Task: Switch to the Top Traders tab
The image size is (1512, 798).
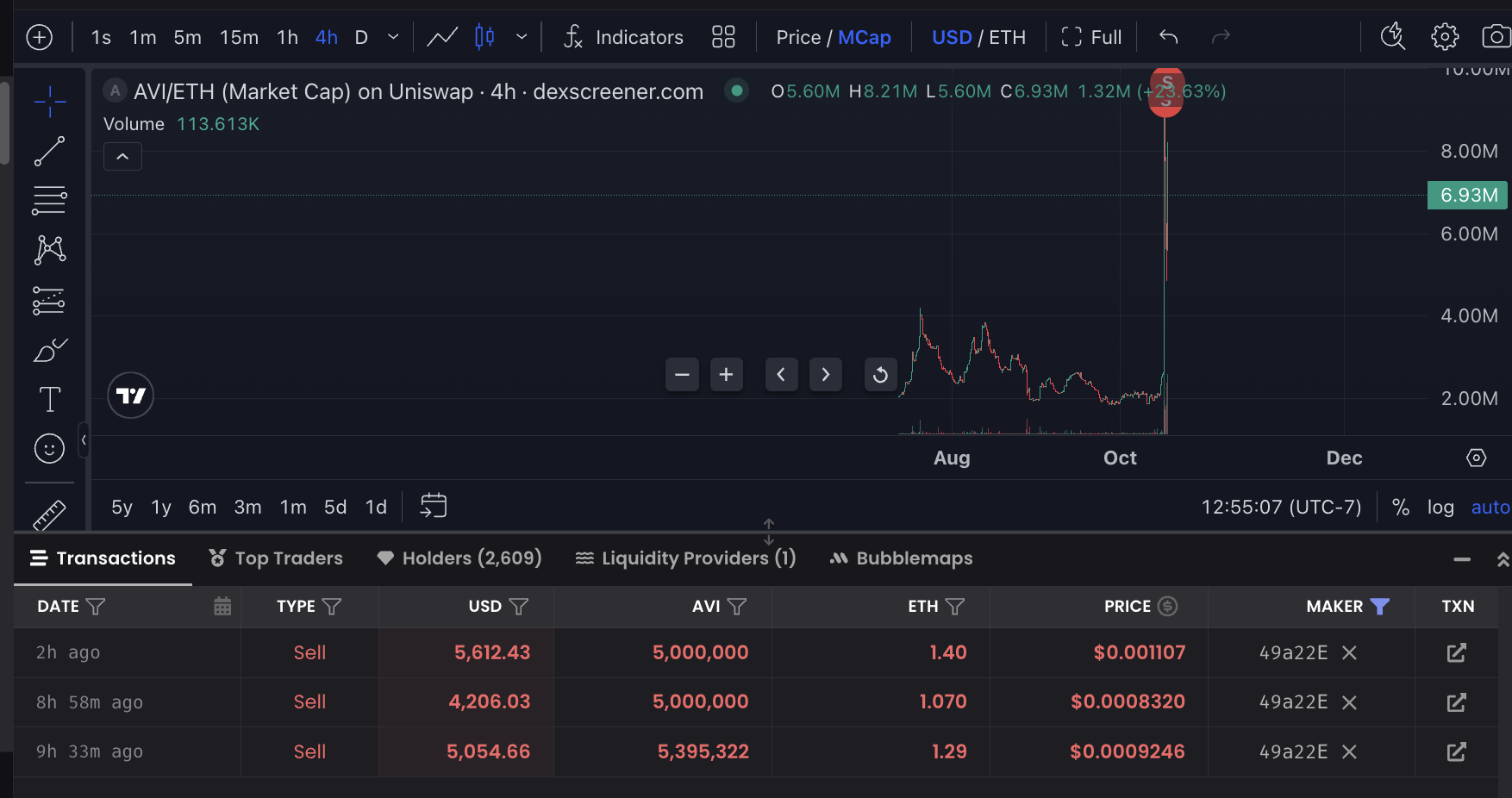Action: pyautogui.click(x=276, y=558)
